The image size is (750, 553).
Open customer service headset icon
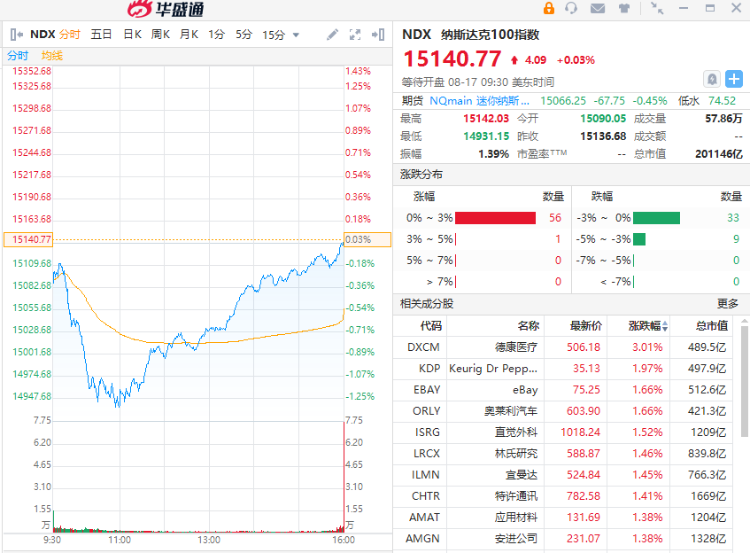572,9
